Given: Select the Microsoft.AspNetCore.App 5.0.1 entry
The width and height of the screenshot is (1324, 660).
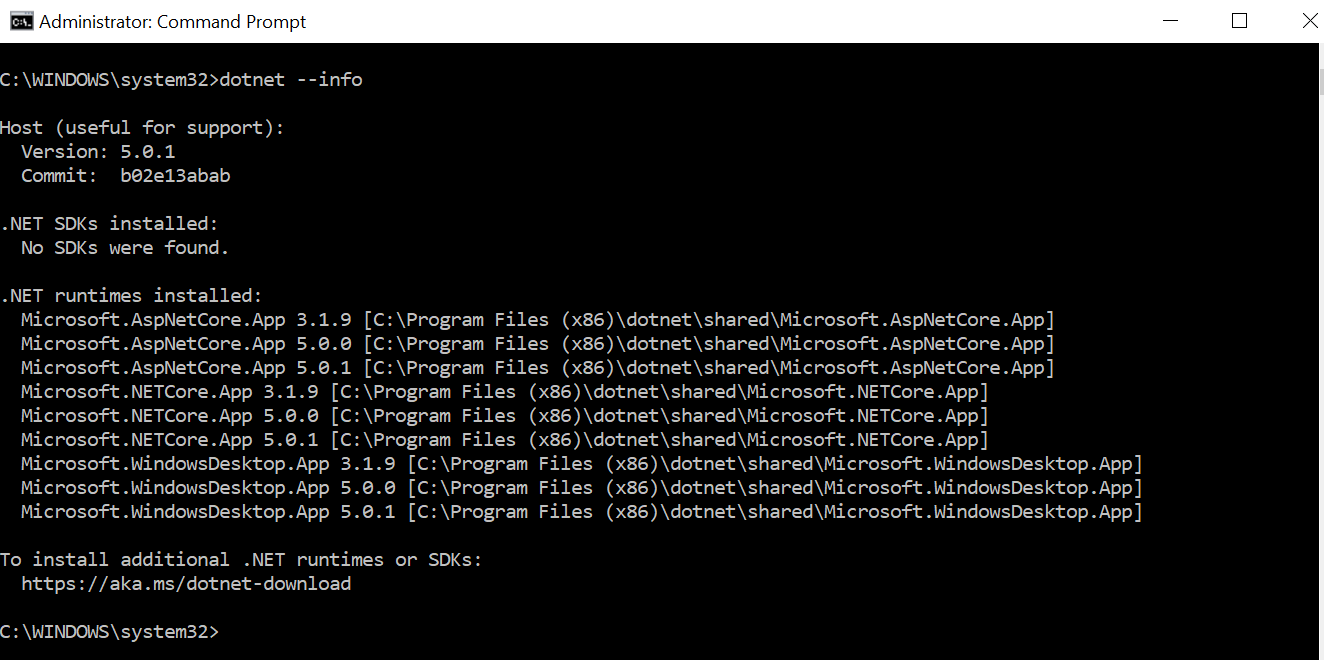Looking at the screenshot, I should (x=528, y=367).
